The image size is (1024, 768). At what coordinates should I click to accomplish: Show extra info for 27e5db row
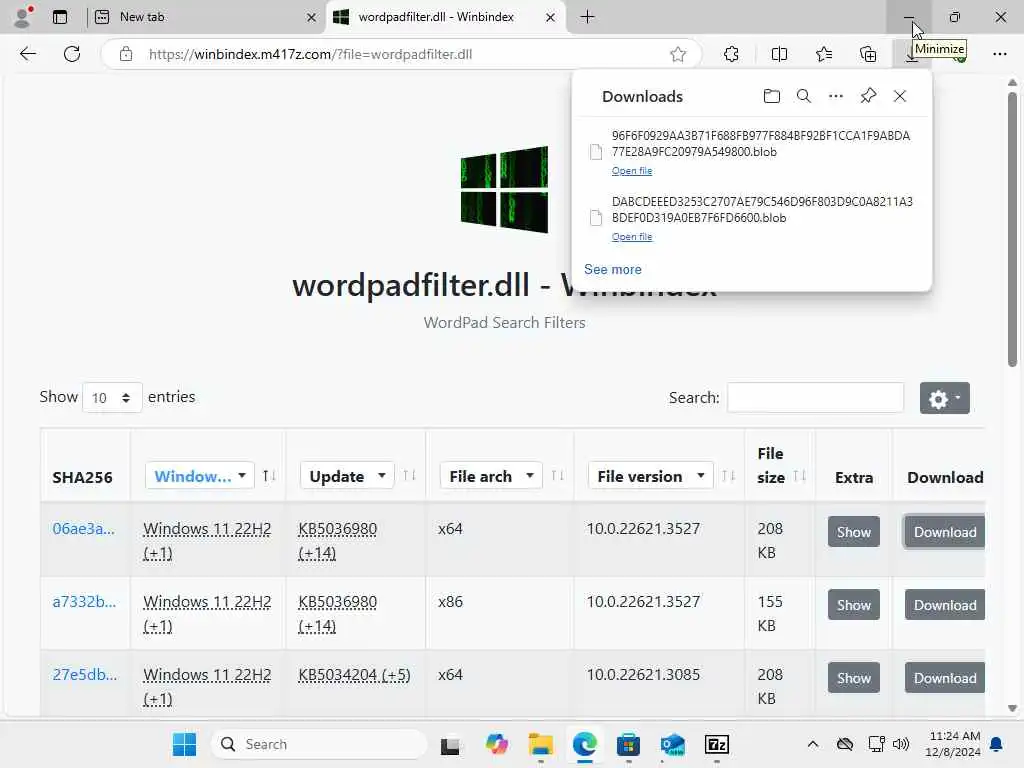tap(854, 679)
